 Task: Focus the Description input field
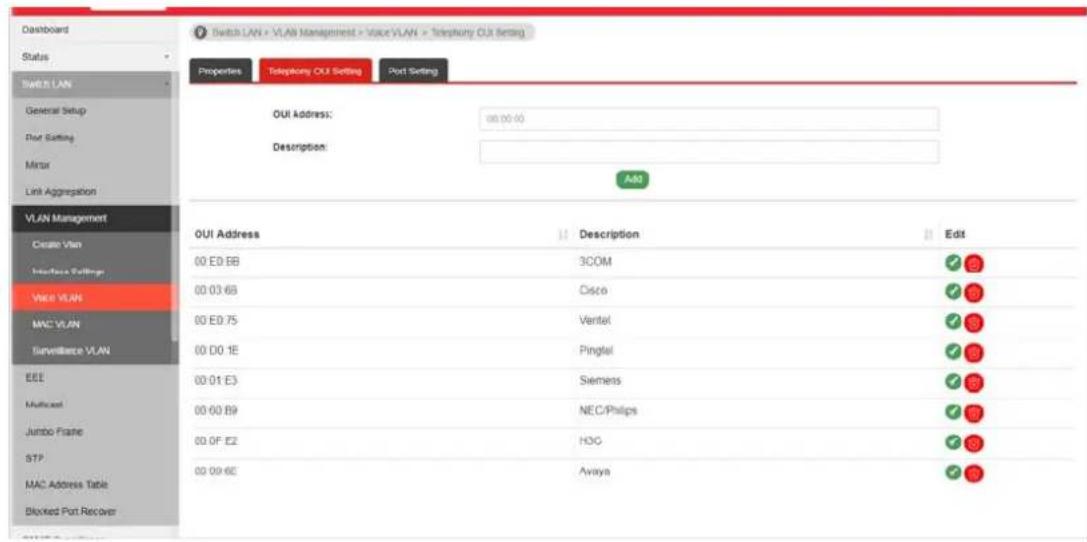(709, 152)
